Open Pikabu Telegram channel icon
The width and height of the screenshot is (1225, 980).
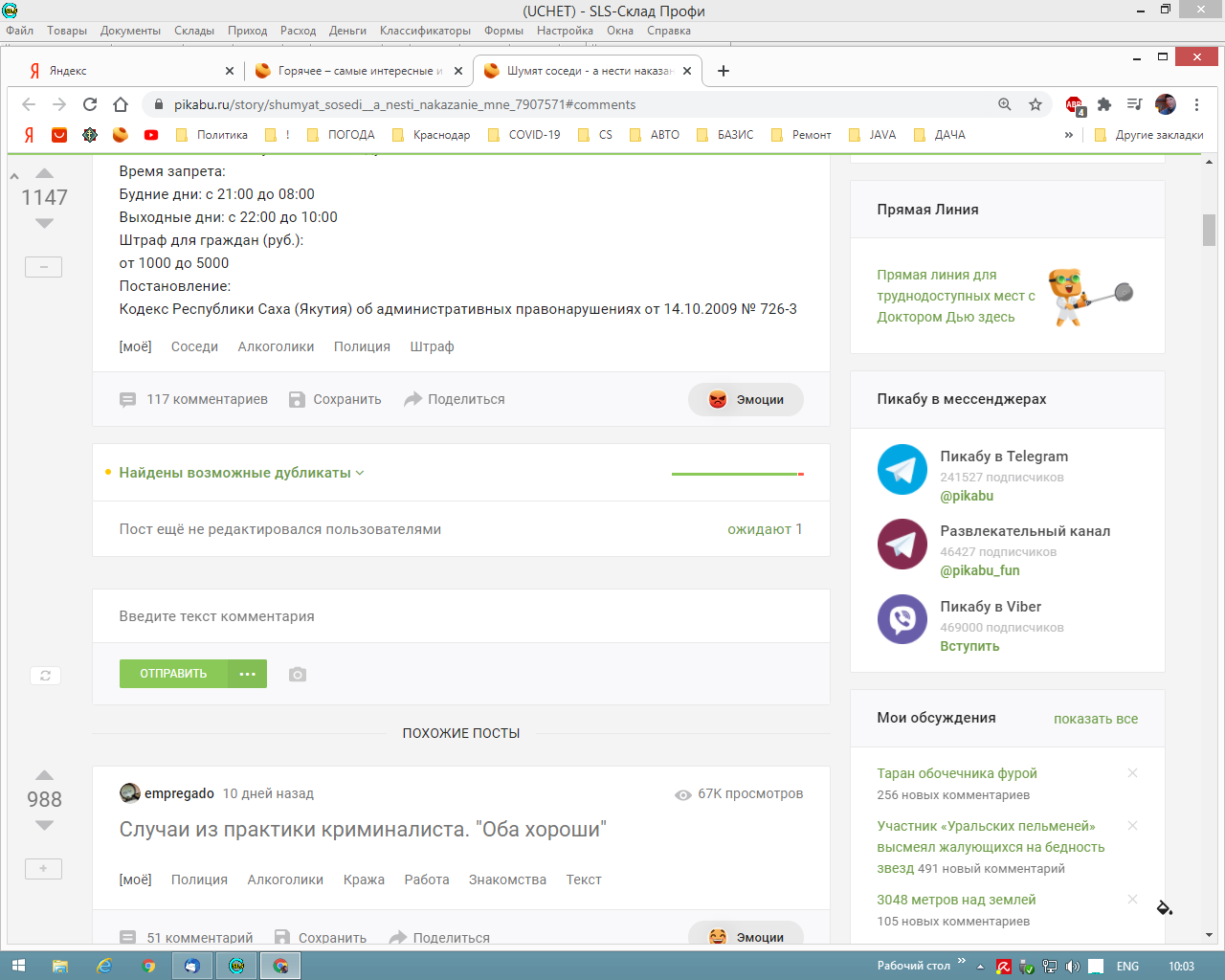[x=902, y=469]
